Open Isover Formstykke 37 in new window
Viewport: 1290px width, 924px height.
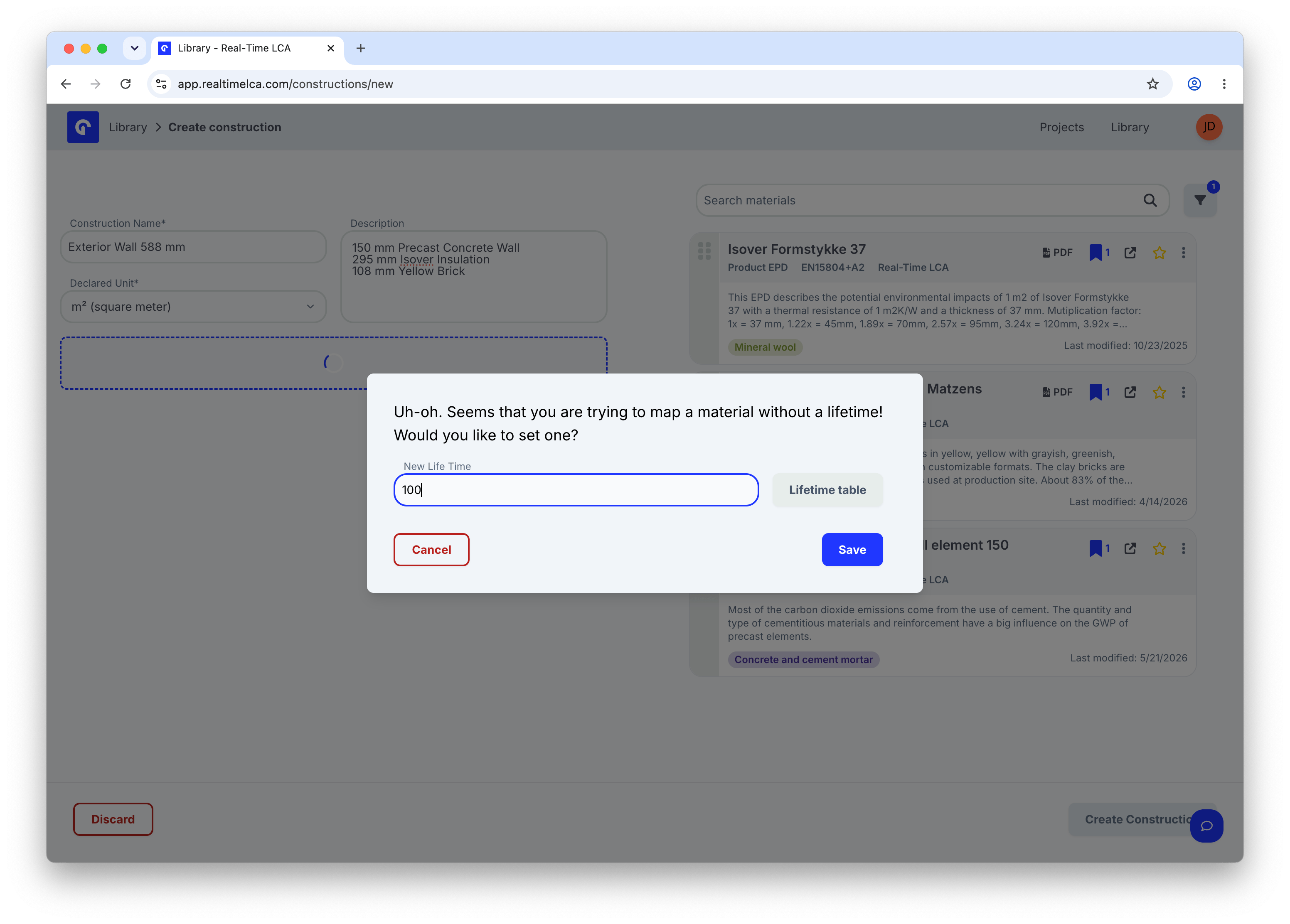click(1130, 253)
